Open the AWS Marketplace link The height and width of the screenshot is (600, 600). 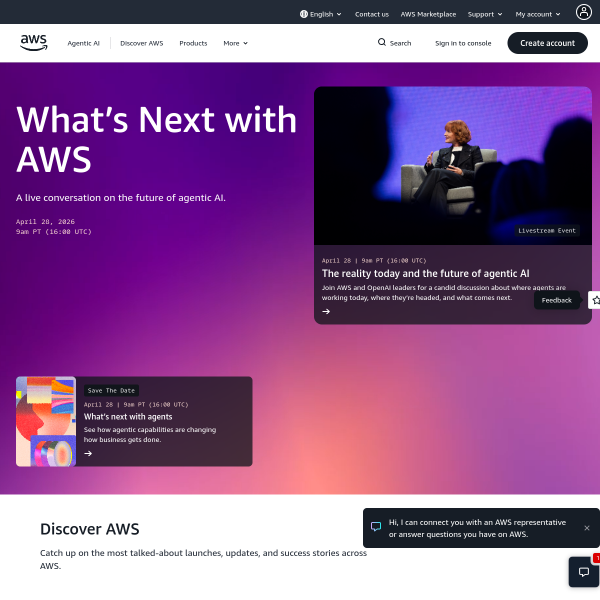(x=428, y=14)
